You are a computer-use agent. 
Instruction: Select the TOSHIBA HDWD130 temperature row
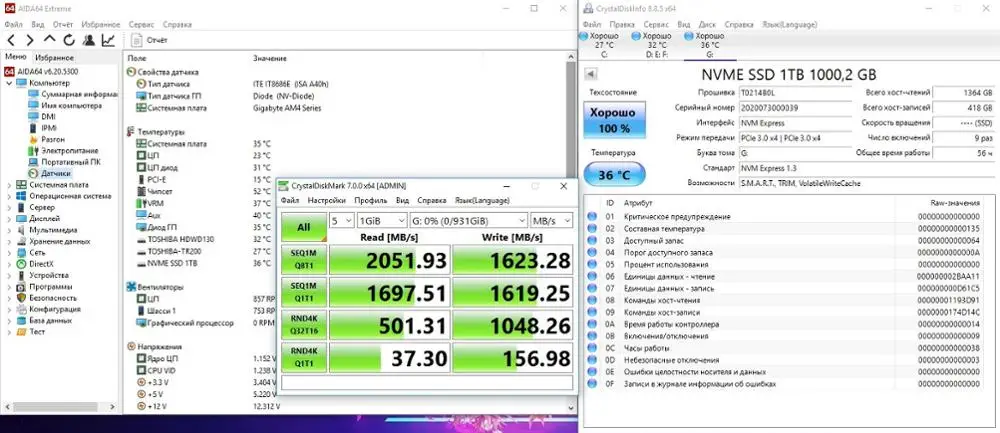(205, 239)
